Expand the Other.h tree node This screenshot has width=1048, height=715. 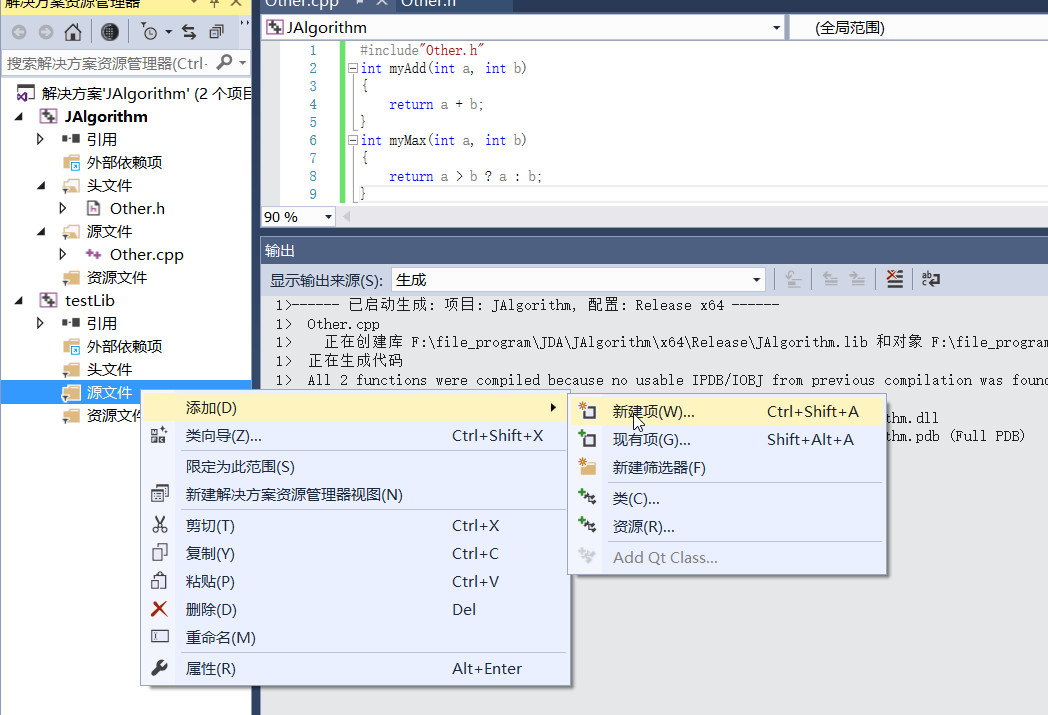tap(63, 208)
